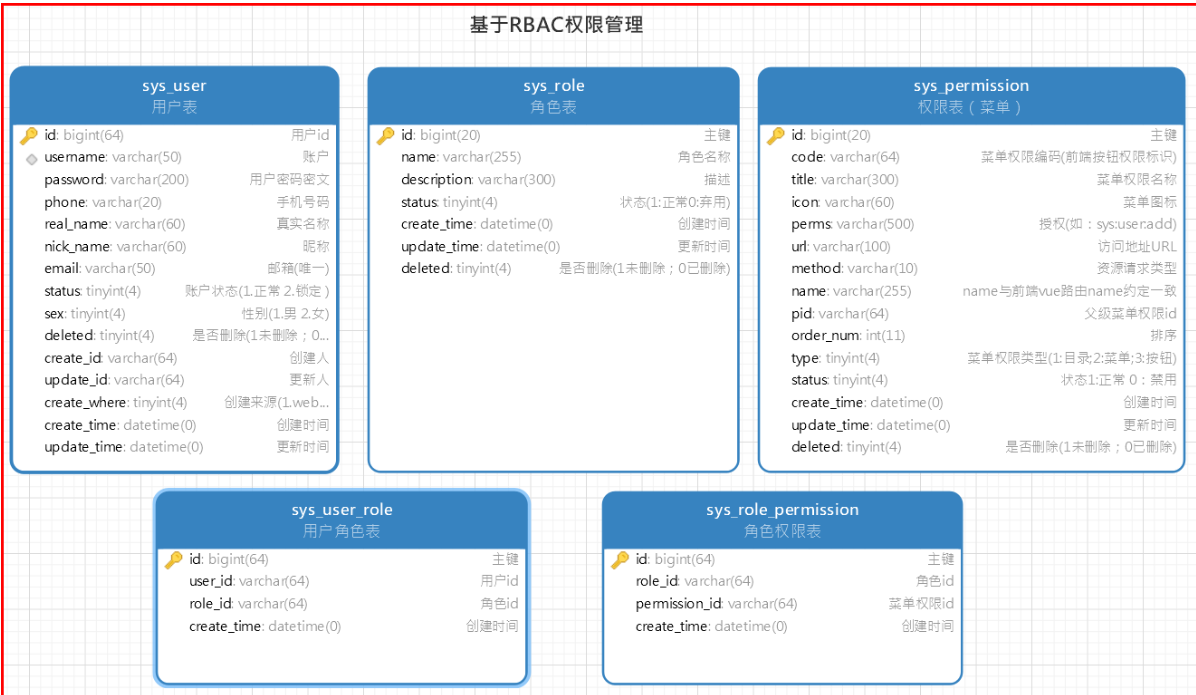
Task: Click the diagram title 基于RBAC权限管理
Action: [556, 25]
